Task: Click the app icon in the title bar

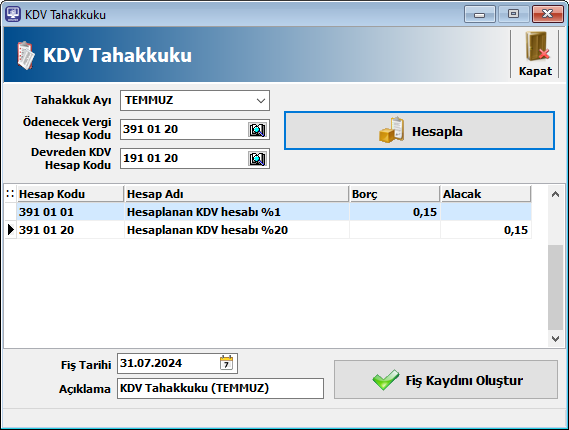Action: [13, 14]
